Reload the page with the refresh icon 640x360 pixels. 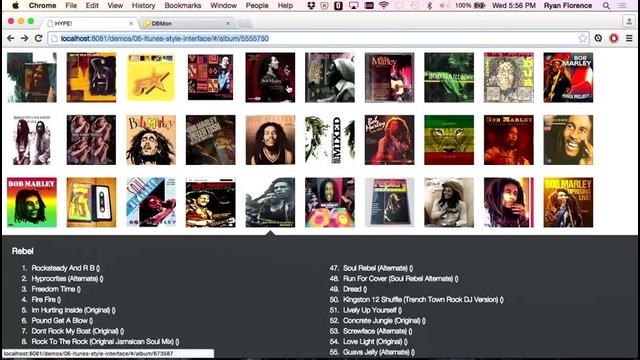(38, 38)
